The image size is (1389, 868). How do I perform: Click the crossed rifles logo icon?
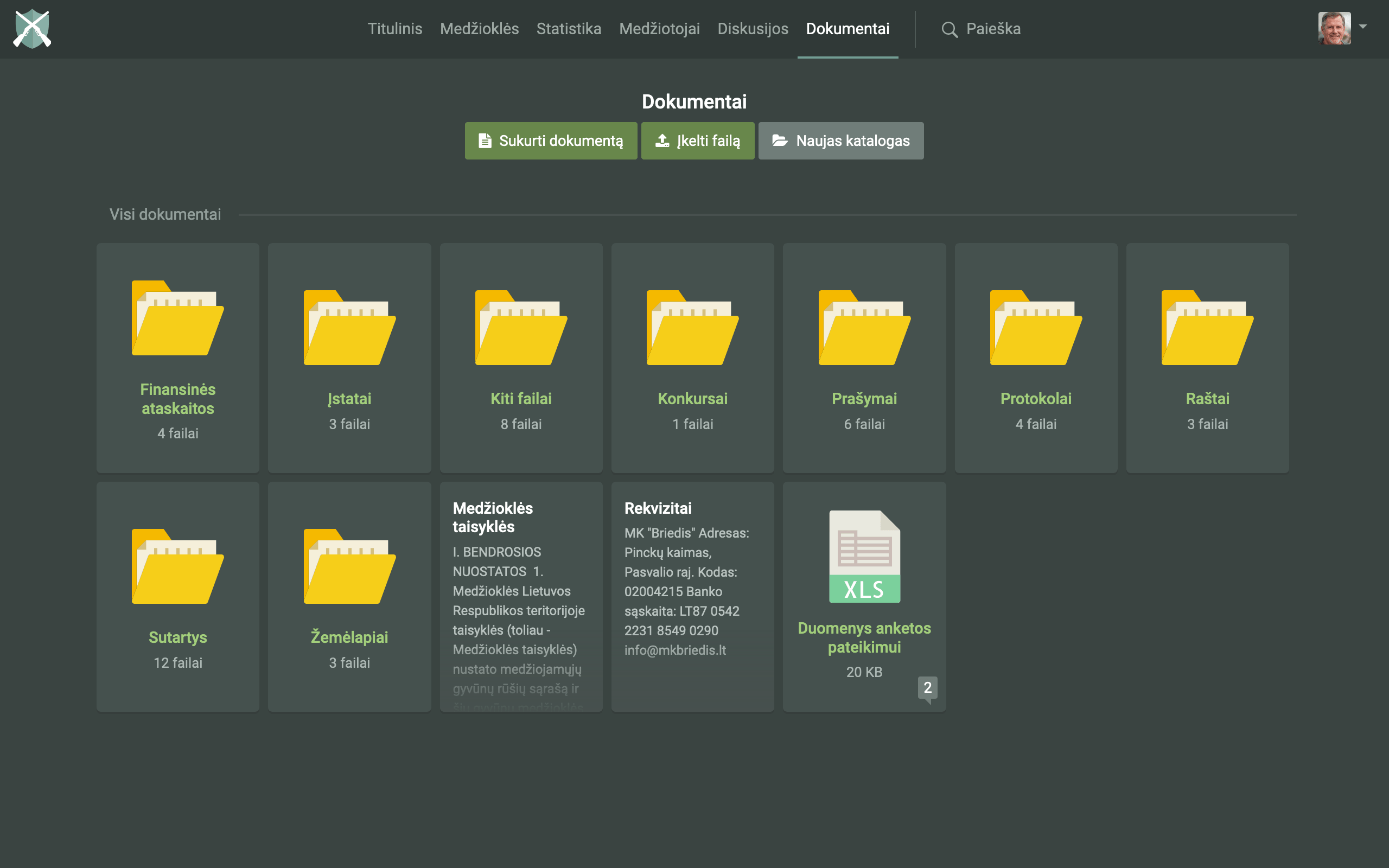coord(32,29)
